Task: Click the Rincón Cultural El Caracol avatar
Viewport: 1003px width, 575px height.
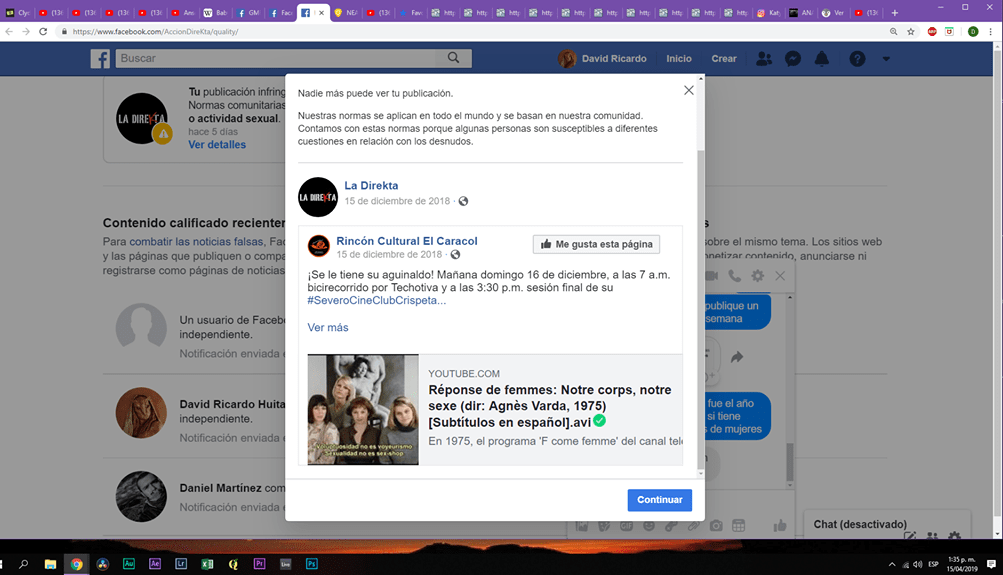Action: click(x=319, y=246)
